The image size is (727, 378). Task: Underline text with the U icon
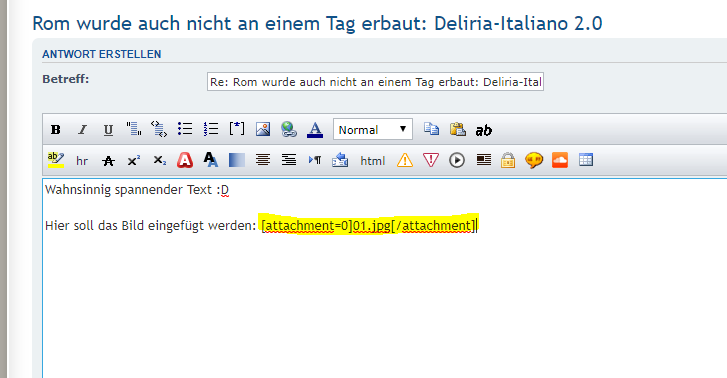pos(108,129)
